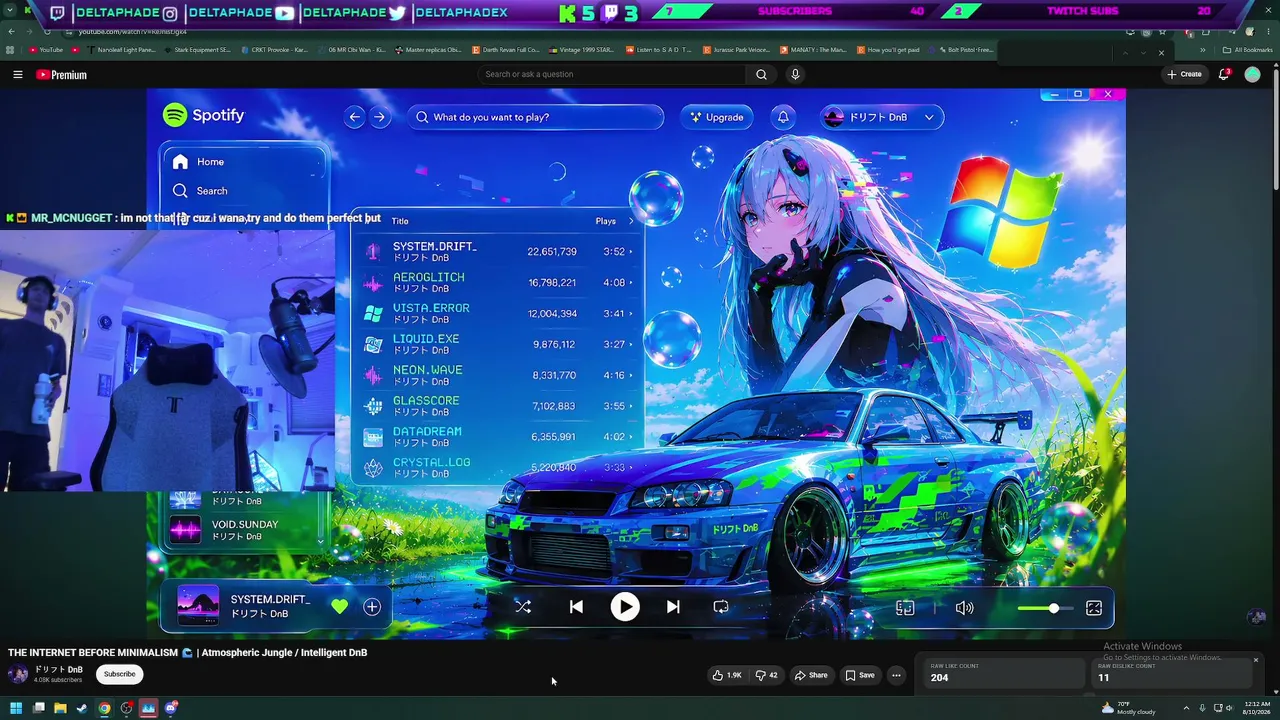Focus the YouTube search box
The image size is (1280, 720).
tap(612, 74)
